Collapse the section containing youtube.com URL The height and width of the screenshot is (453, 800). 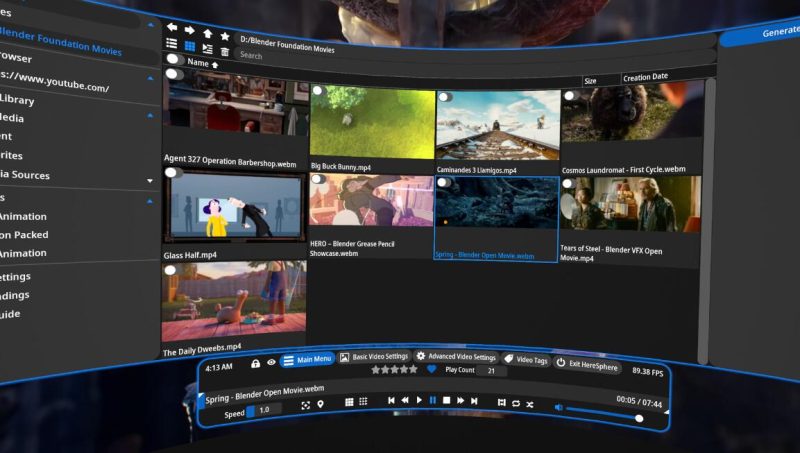150,78
